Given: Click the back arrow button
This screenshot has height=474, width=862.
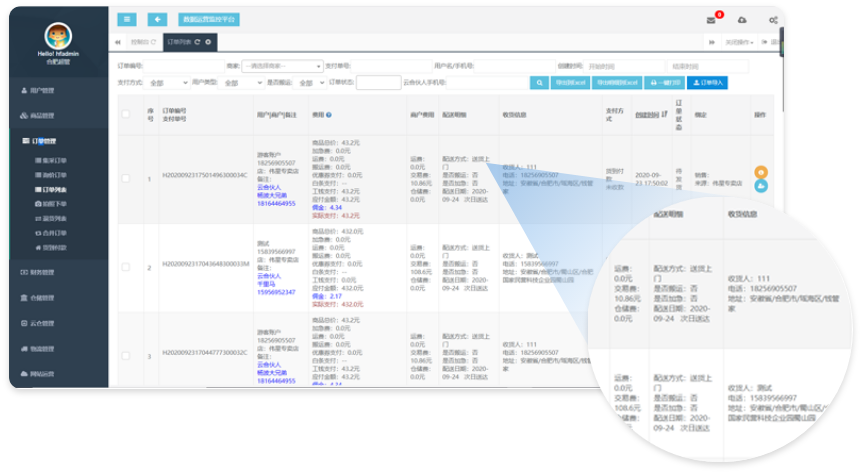Looking at the screenshot, I should point(157,19).
